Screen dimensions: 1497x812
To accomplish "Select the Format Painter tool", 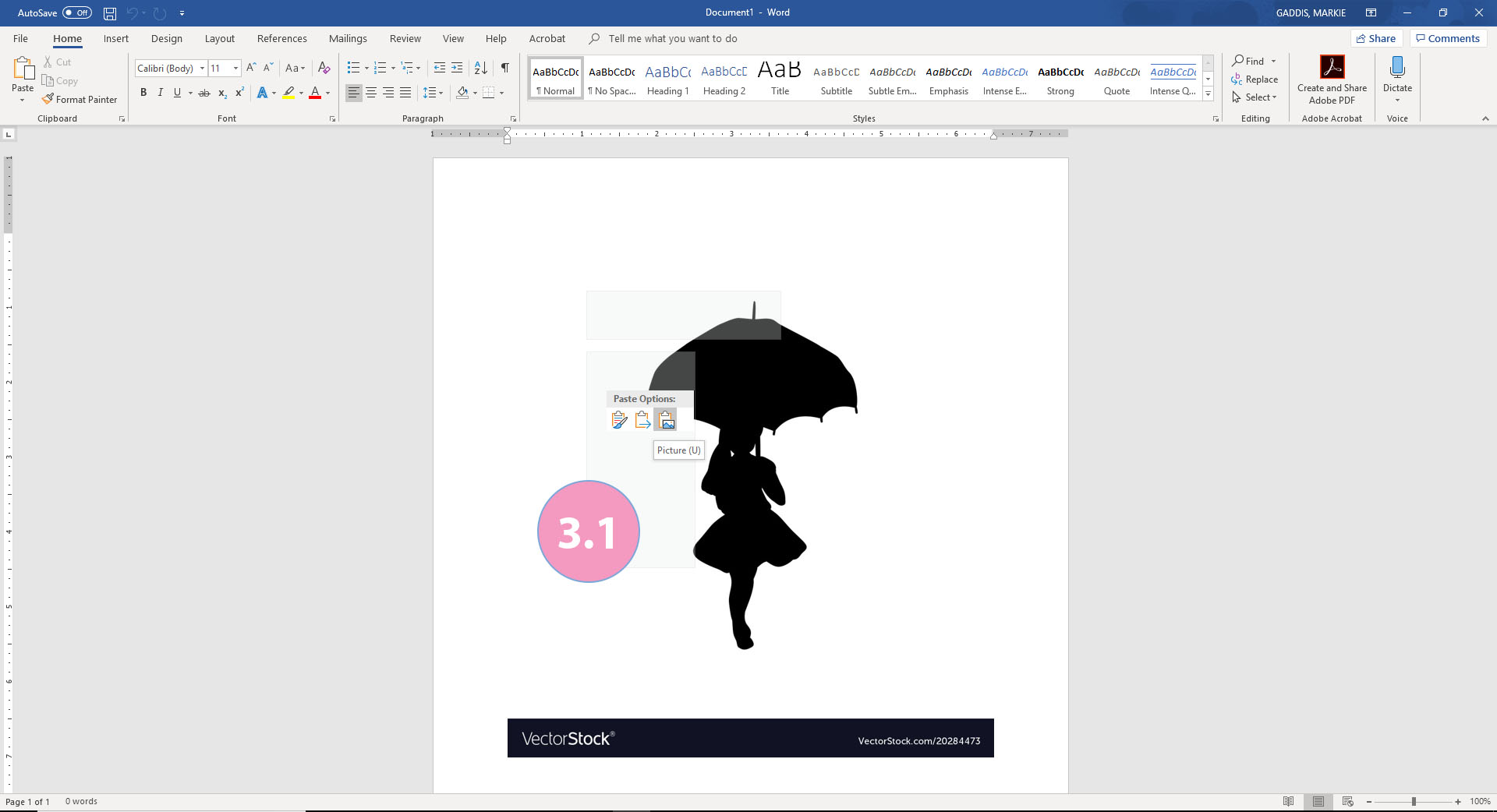I will coord(80,100).
